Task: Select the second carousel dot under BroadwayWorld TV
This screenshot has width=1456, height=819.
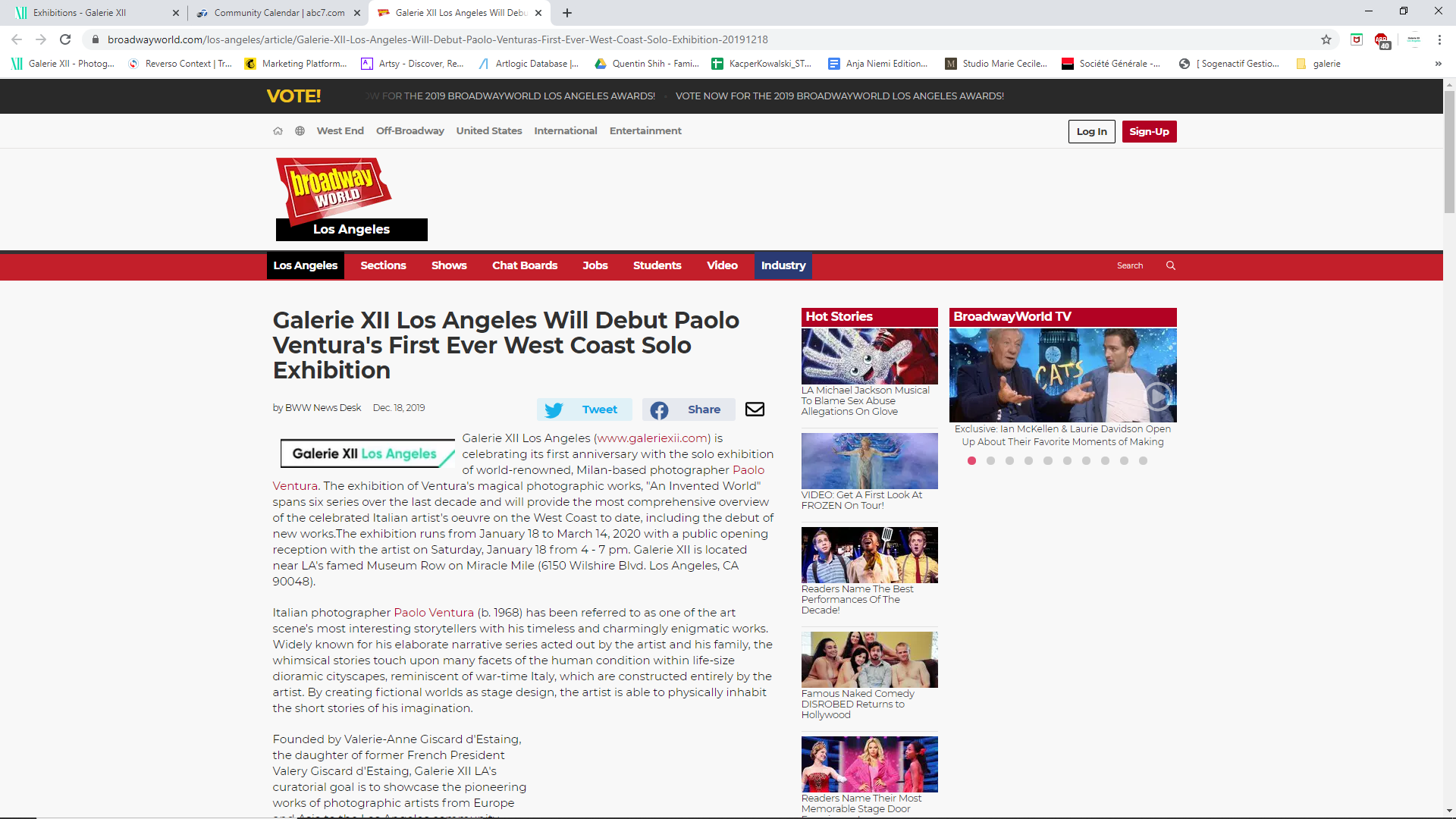Action: coord(990,461)
